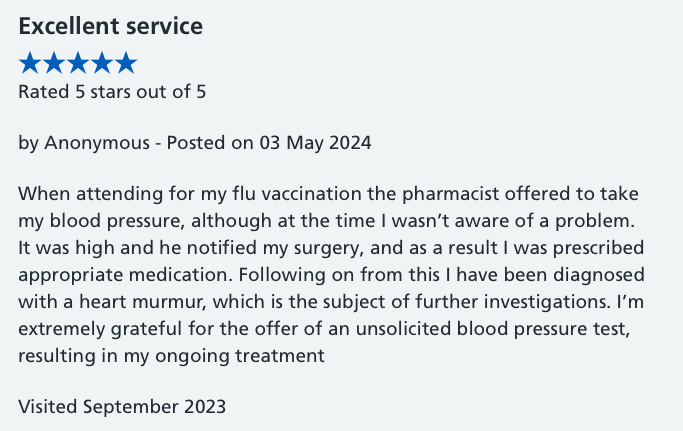Viewport: 683px width, 431px height.
Task: Click the fifth blue rating star
Action: click(x=126, y=62)
